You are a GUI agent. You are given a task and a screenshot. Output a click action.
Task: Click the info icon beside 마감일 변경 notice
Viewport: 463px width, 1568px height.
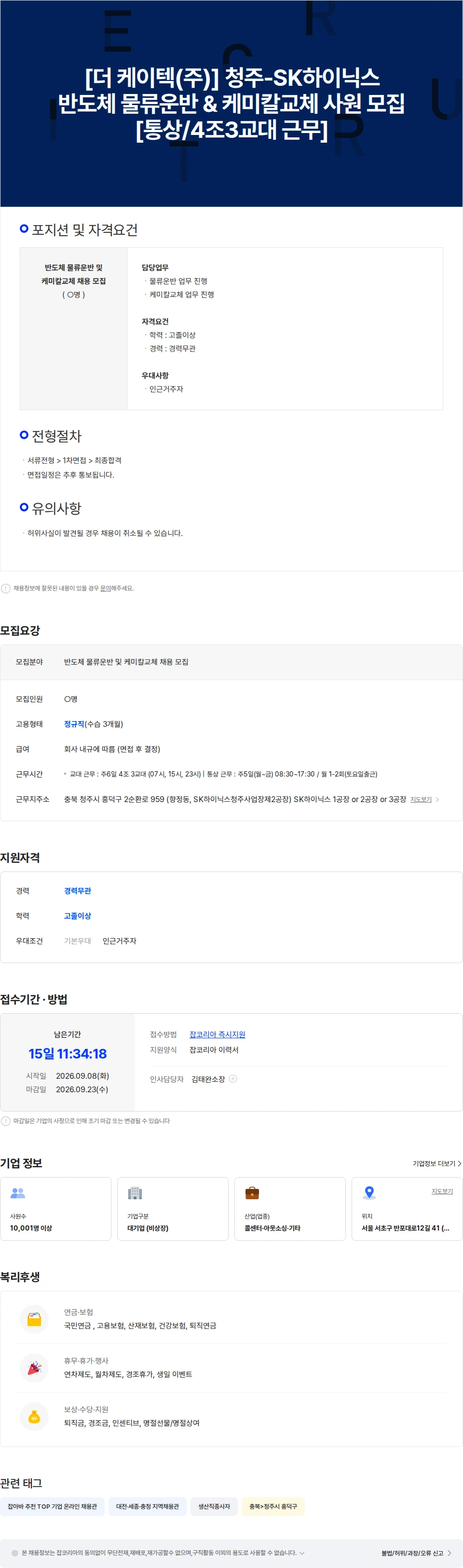click(5, 1121)
